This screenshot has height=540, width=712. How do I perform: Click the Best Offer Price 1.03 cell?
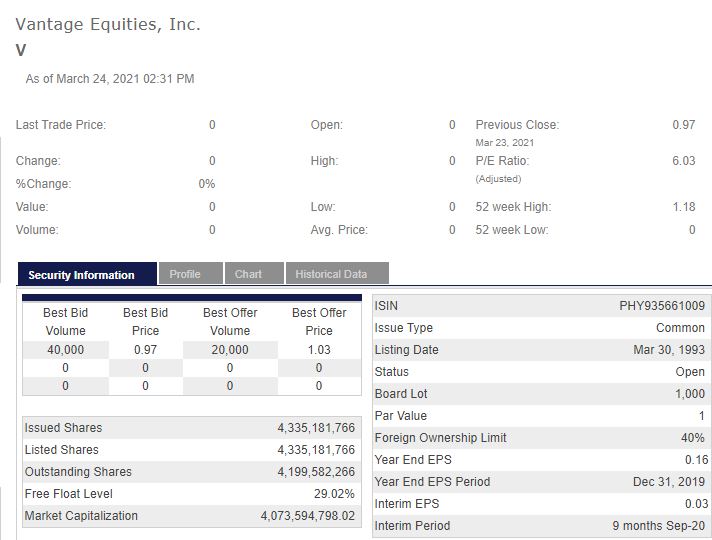[319, 350]
